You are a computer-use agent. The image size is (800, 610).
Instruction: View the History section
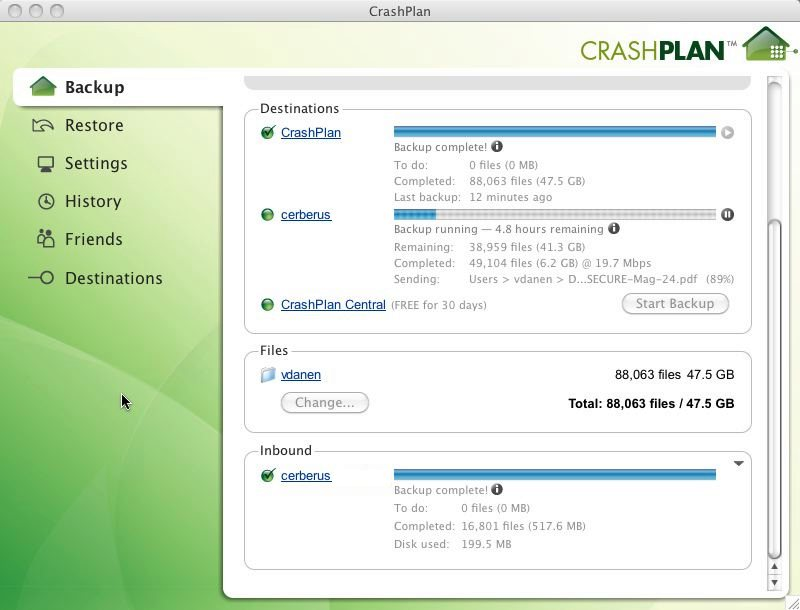(93, 201)
